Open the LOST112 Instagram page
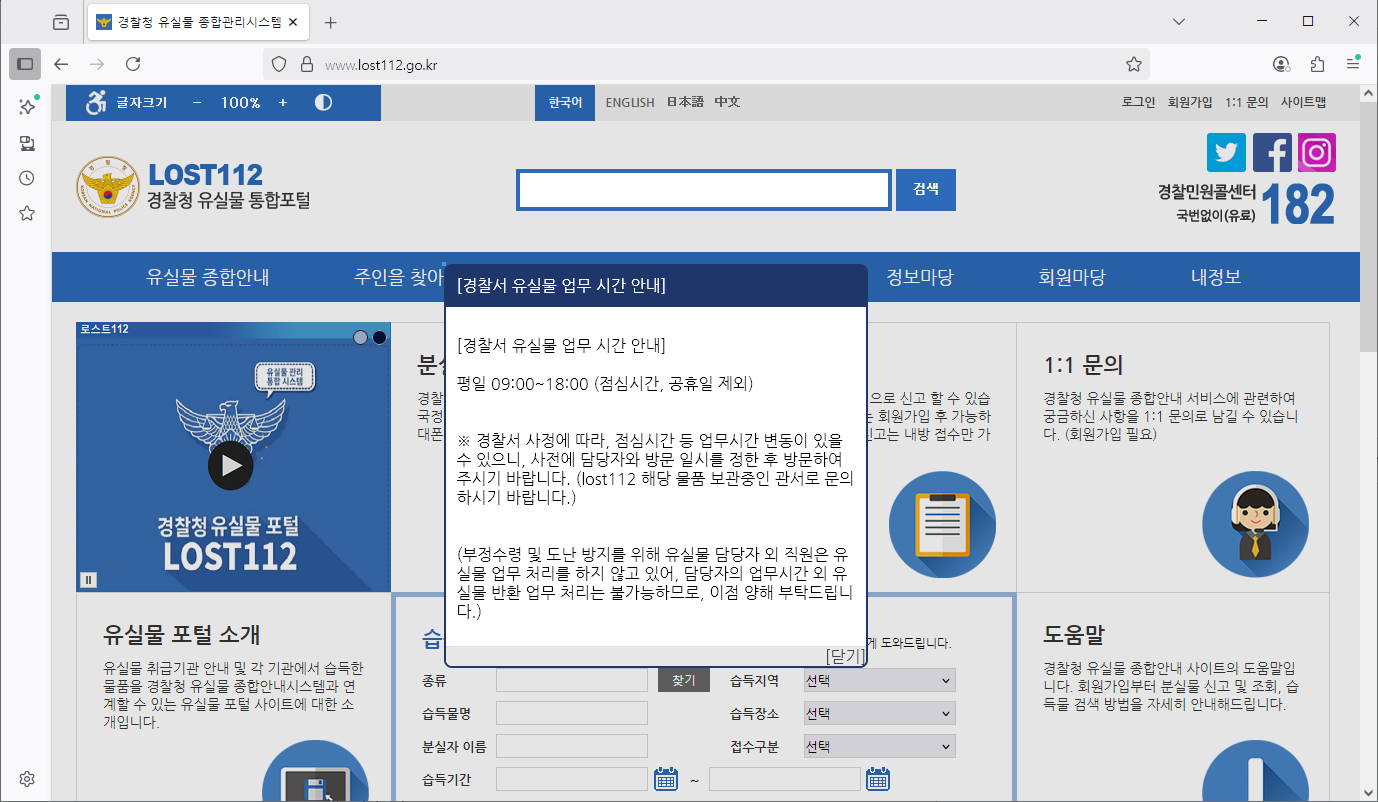 [1316, 152]
